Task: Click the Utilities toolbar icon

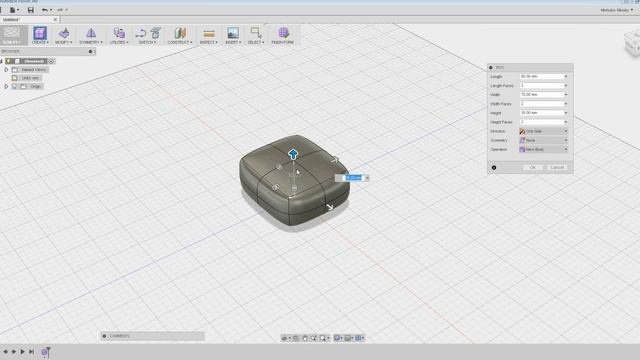Action: 119,33
